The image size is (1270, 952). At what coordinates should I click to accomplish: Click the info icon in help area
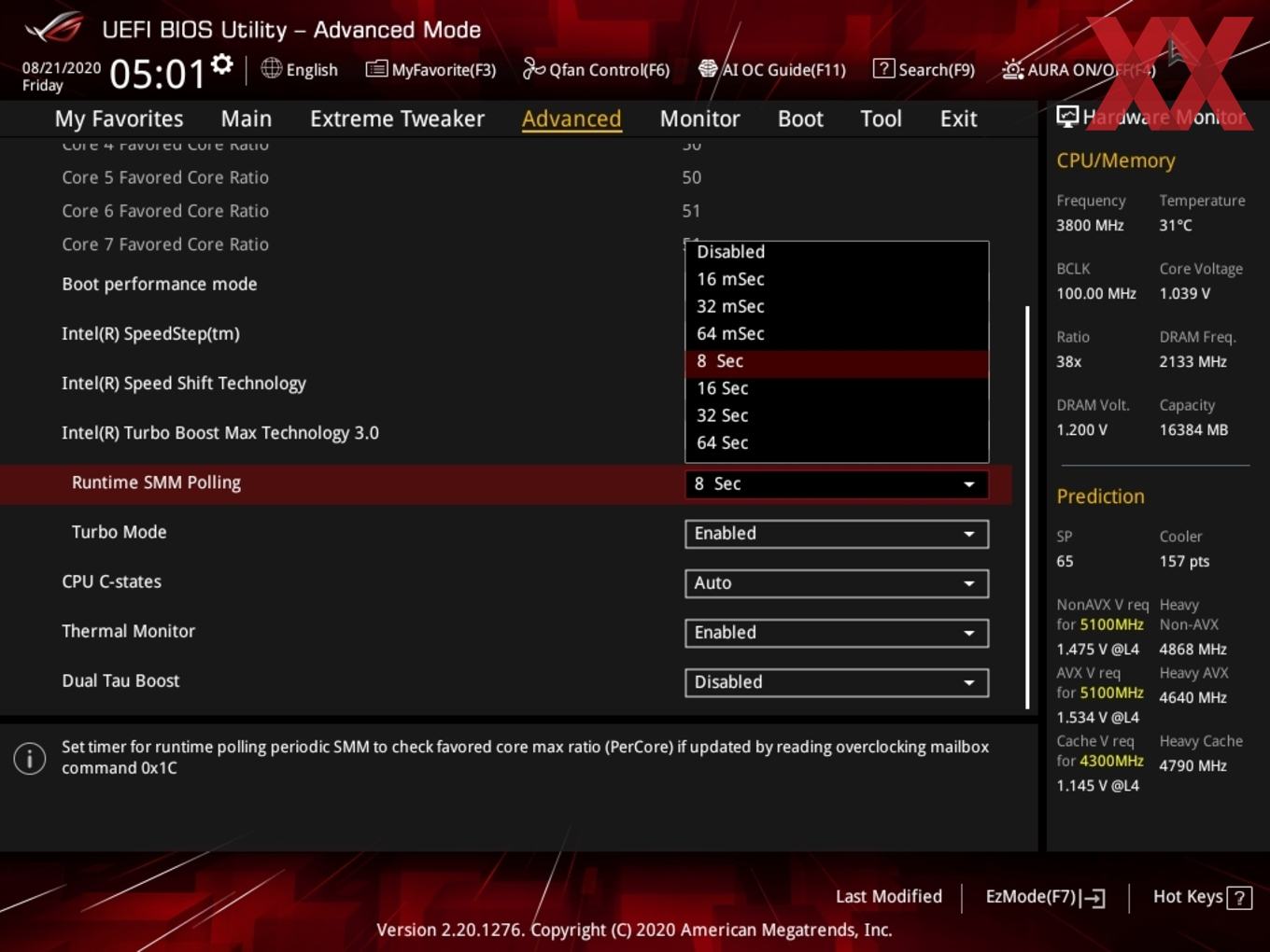[30, 758]
